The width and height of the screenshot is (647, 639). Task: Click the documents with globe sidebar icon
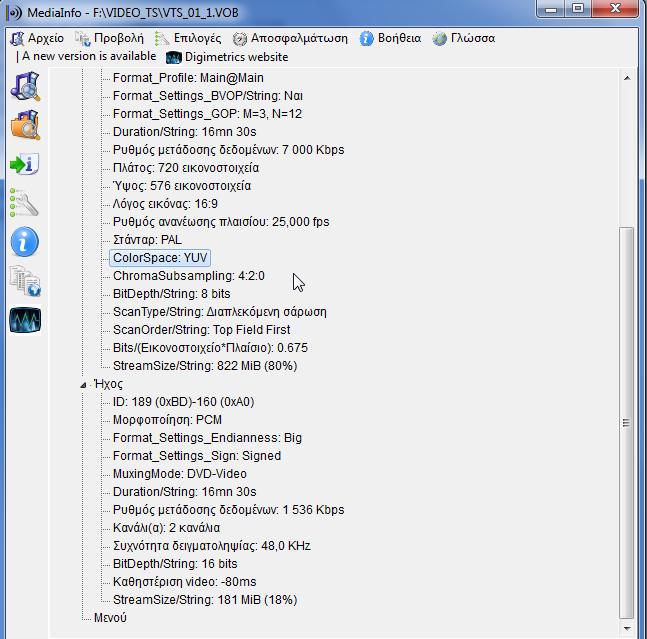(25, 281)
